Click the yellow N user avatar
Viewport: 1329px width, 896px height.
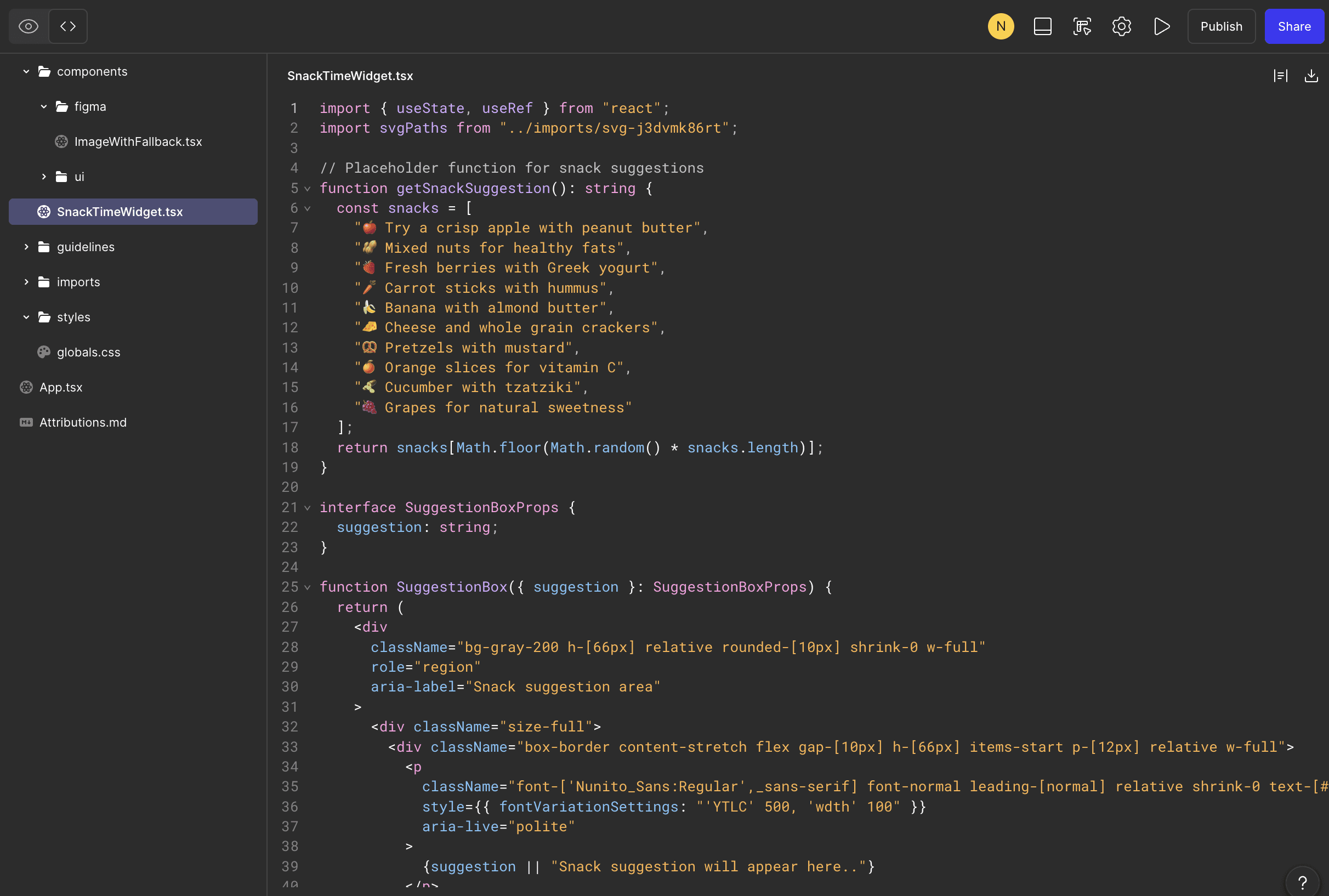pyautogui.click(x=1001, y=26)
